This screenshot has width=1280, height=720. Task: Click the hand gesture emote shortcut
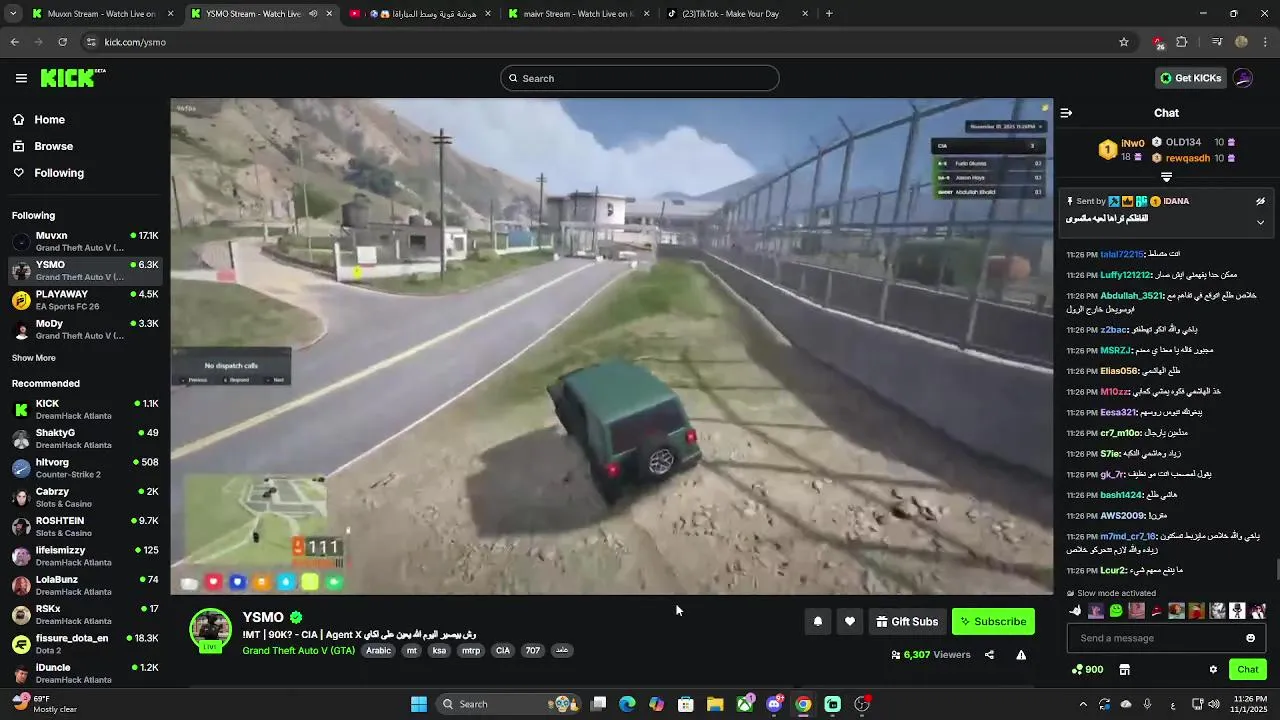pyautogui.click(x=1076, y=611)
